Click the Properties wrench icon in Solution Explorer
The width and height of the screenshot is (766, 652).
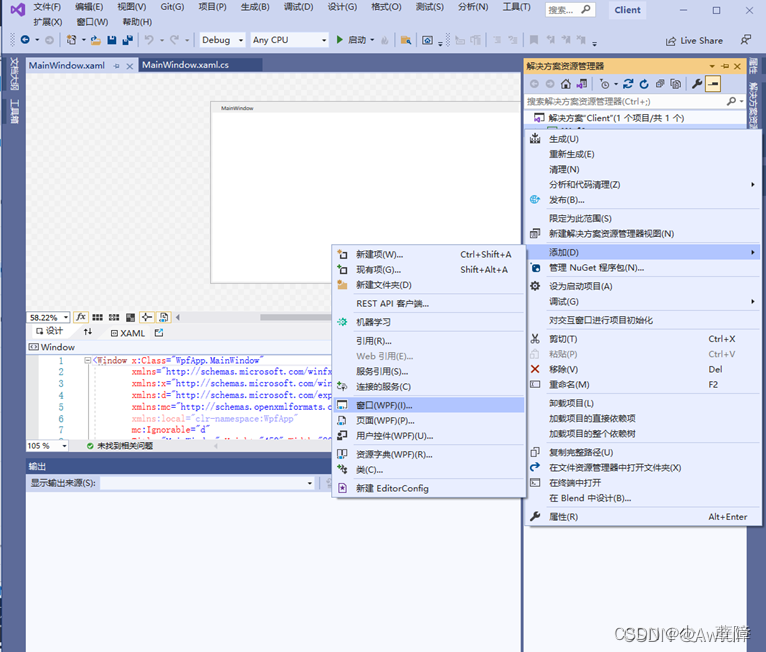[697, 84]
